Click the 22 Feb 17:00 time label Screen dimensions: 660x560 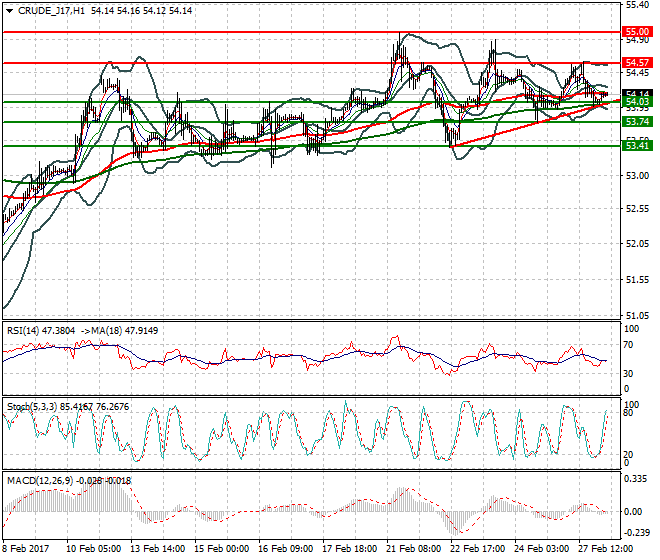click(x=477, y=549)
